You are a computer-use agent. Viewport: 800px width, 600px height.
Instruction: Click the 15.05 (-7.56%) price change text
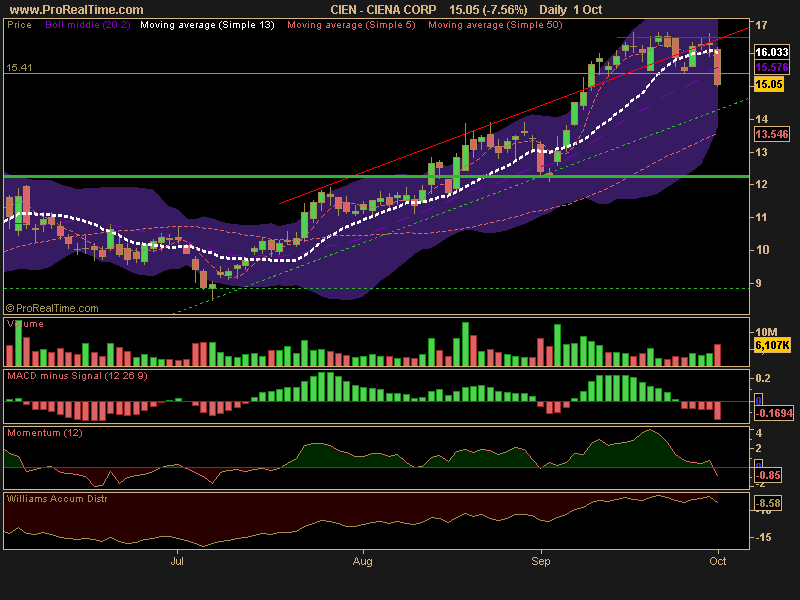pos(488,10)
